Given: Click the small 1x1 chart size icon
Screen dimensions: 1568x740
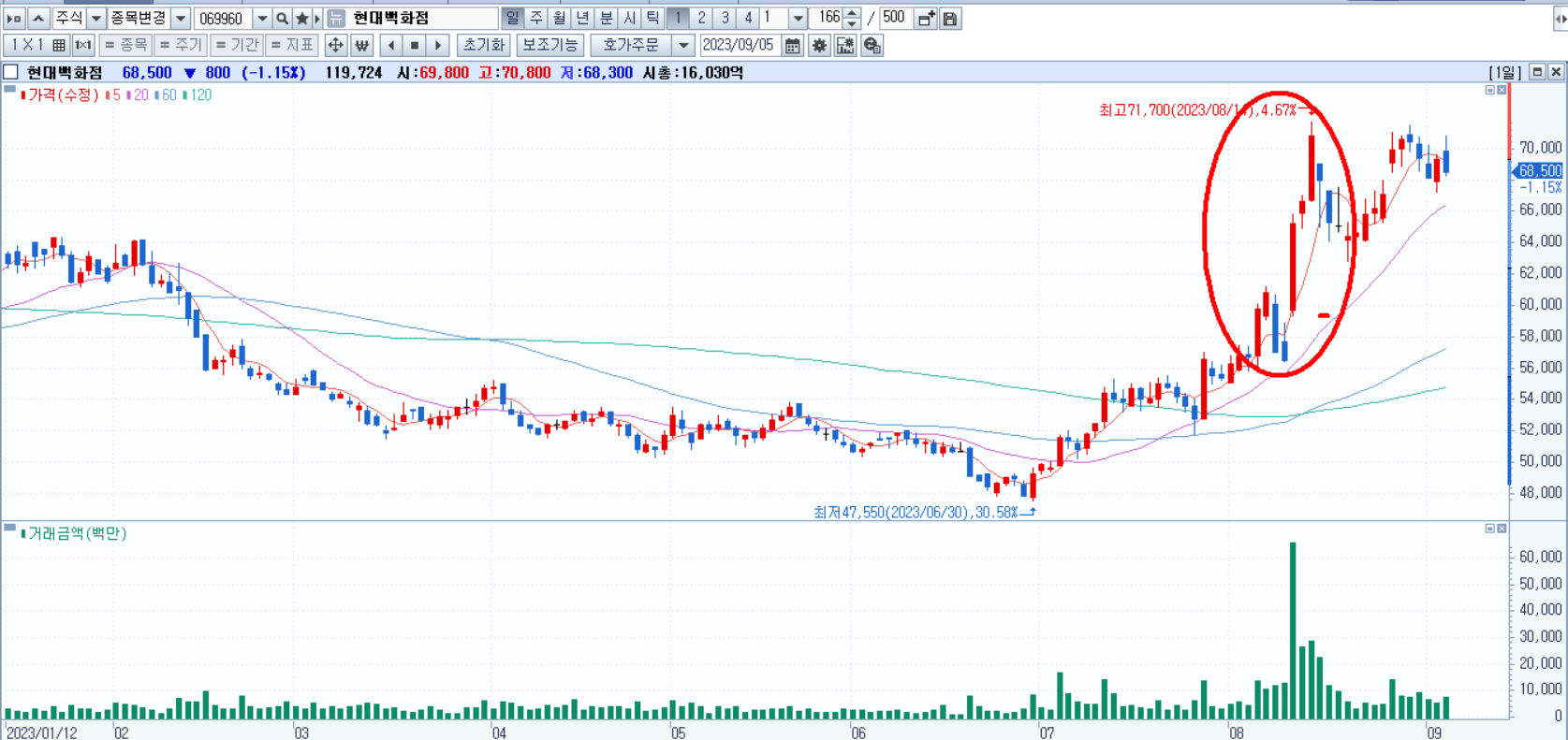Looking at the screenshot, I should (83, 45).
